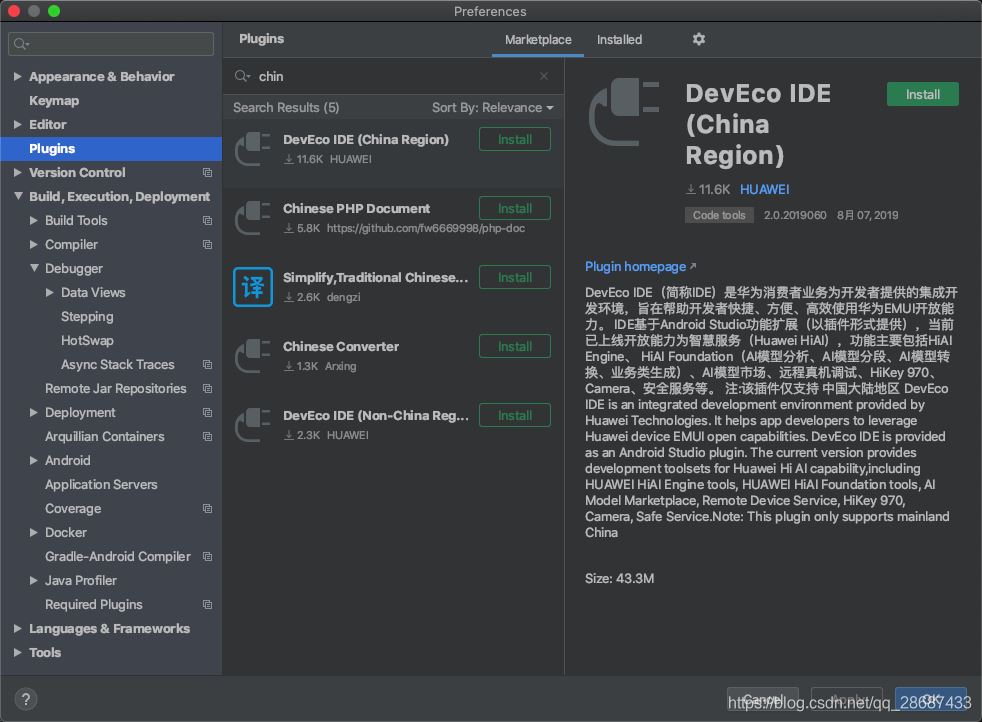The width and height of the screenshot is (982, 722).
Task: Clear search text using the x icon
Action: tap(544, 76)
